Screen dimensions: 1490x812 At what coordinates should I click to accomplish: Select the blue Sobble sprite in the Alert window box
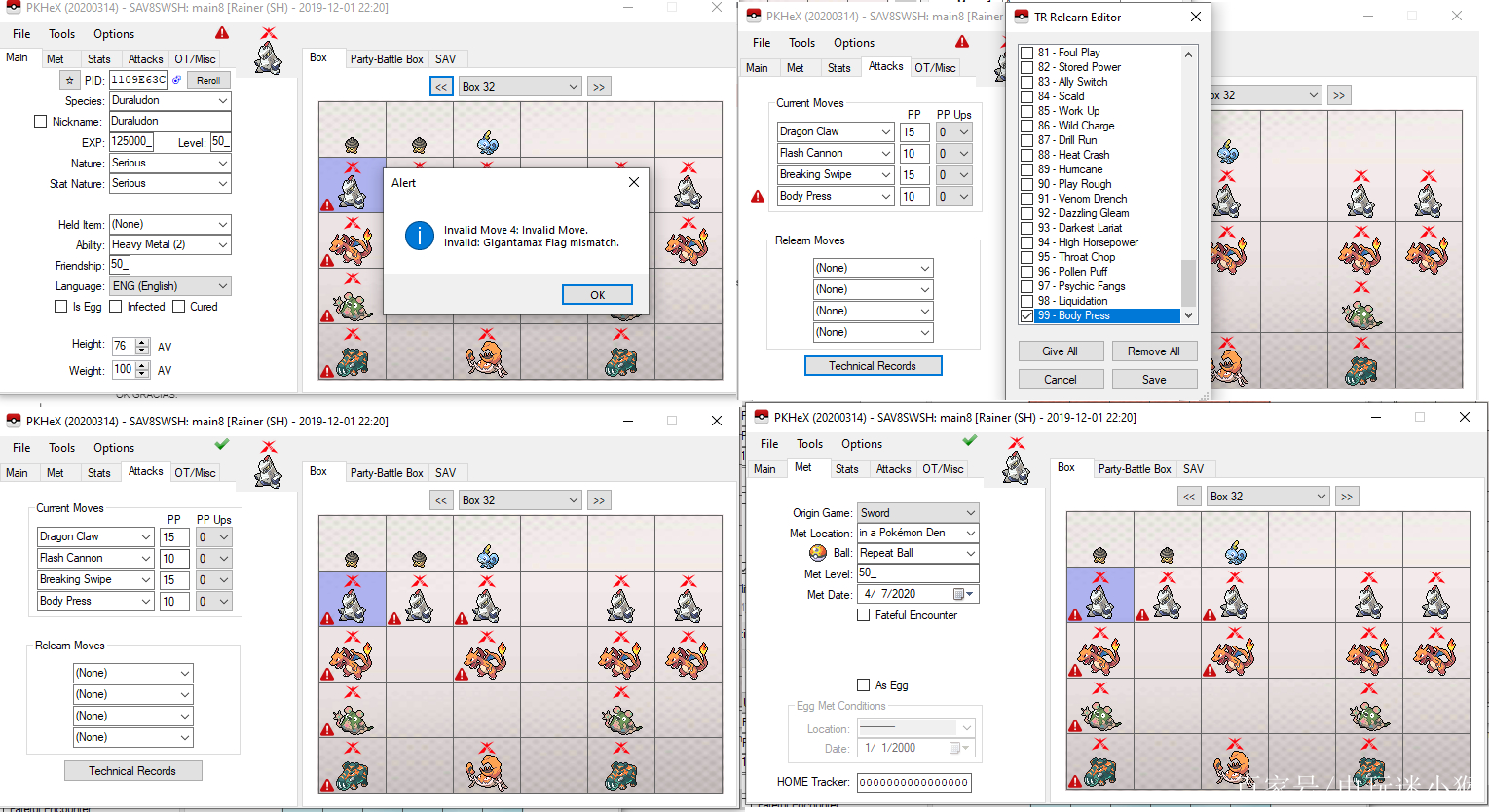[x=487, y=143]
